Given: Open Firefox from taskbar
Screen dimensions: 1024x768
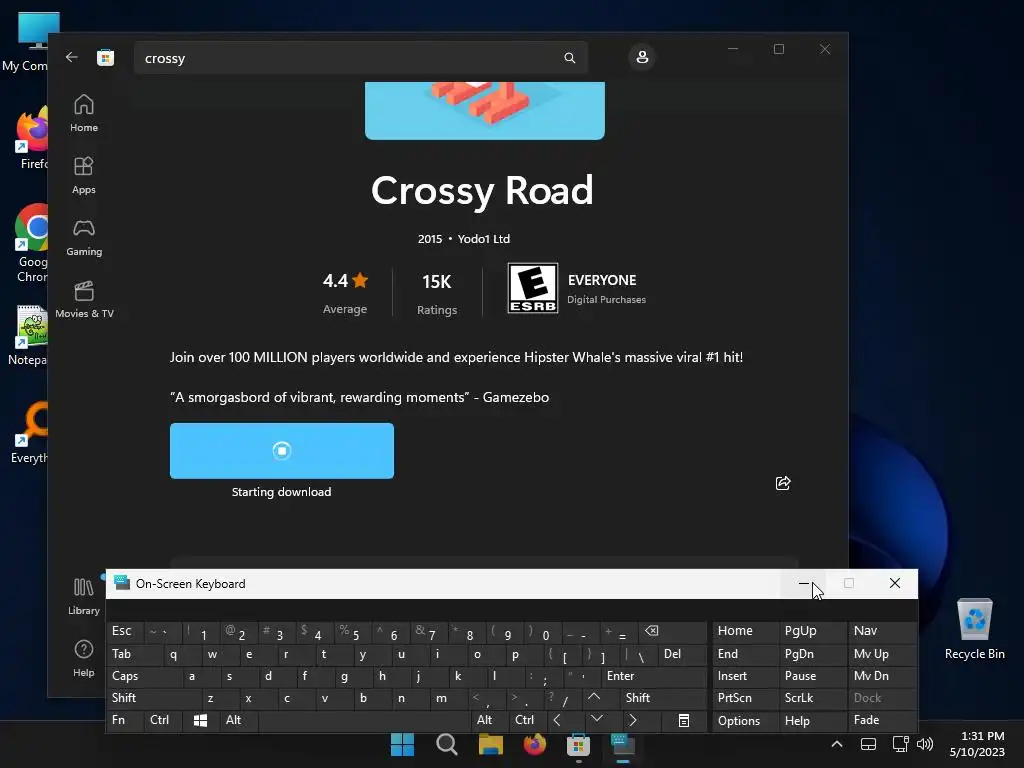Looking at the screenshot, I should click(x=535, y=744).
